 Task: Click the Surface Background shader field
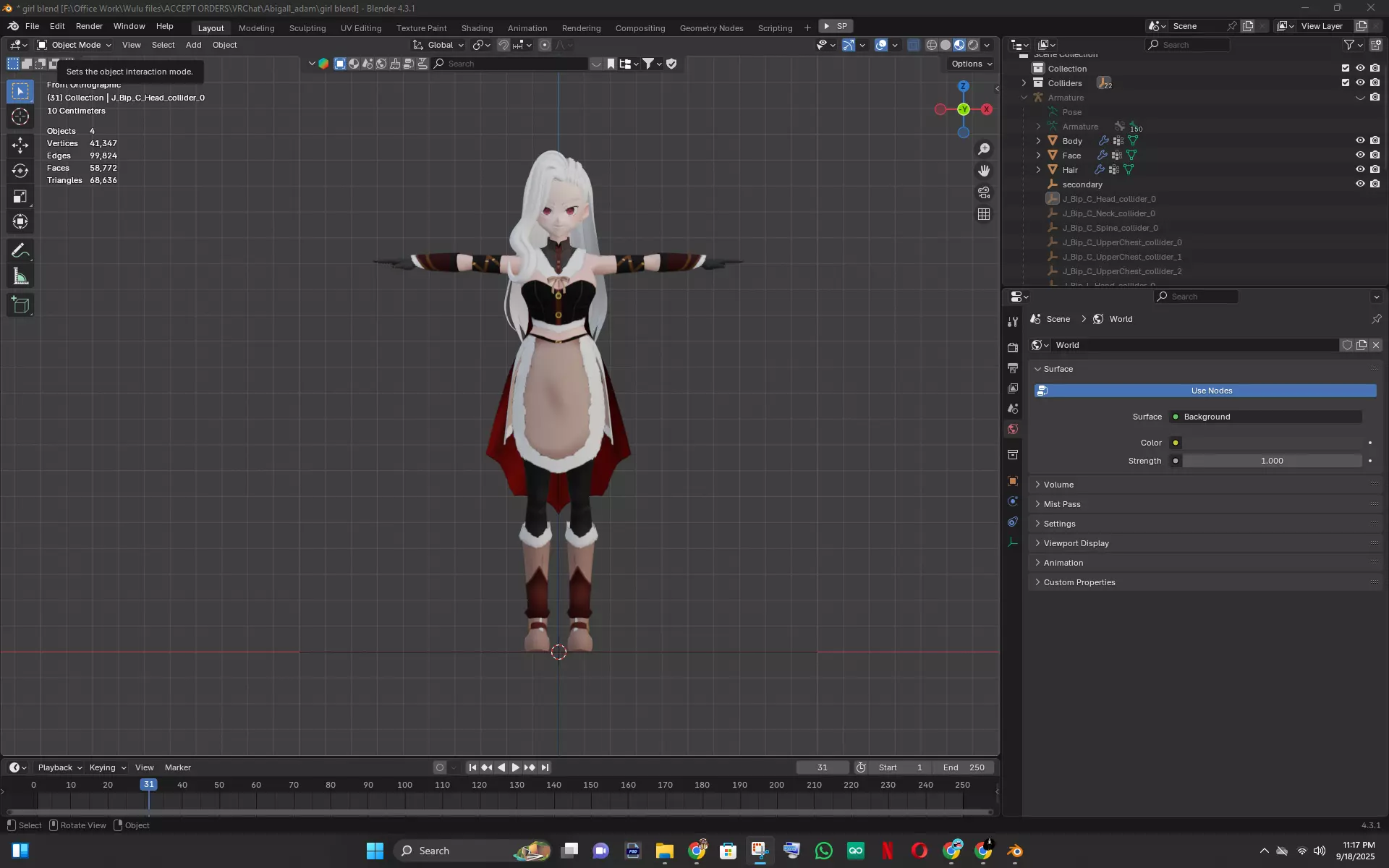pyautogui.click(x=1266, y=417)
